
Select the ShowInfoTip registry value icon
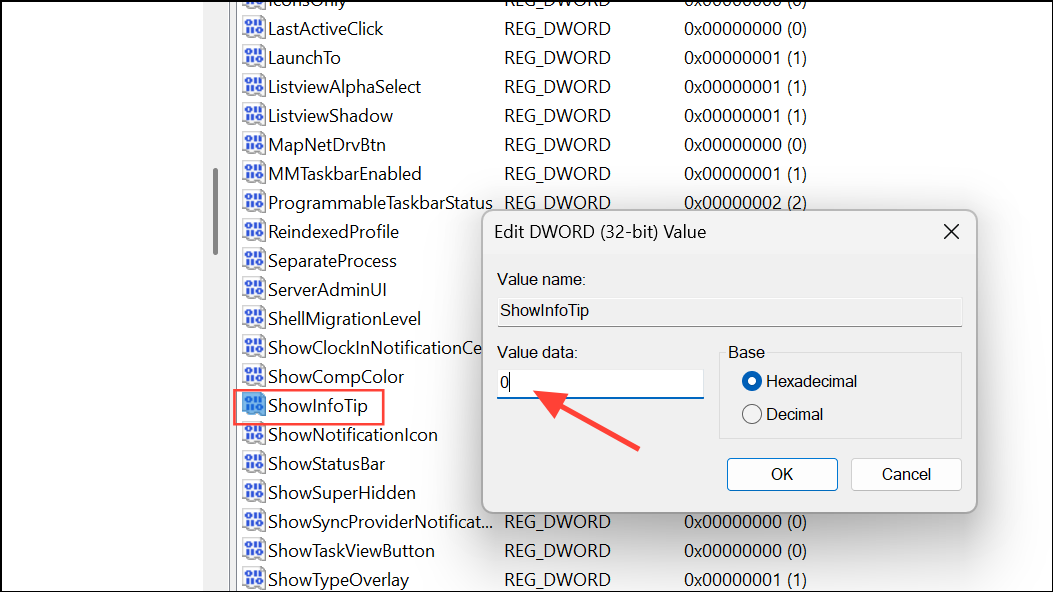click(x=254, y=405)
